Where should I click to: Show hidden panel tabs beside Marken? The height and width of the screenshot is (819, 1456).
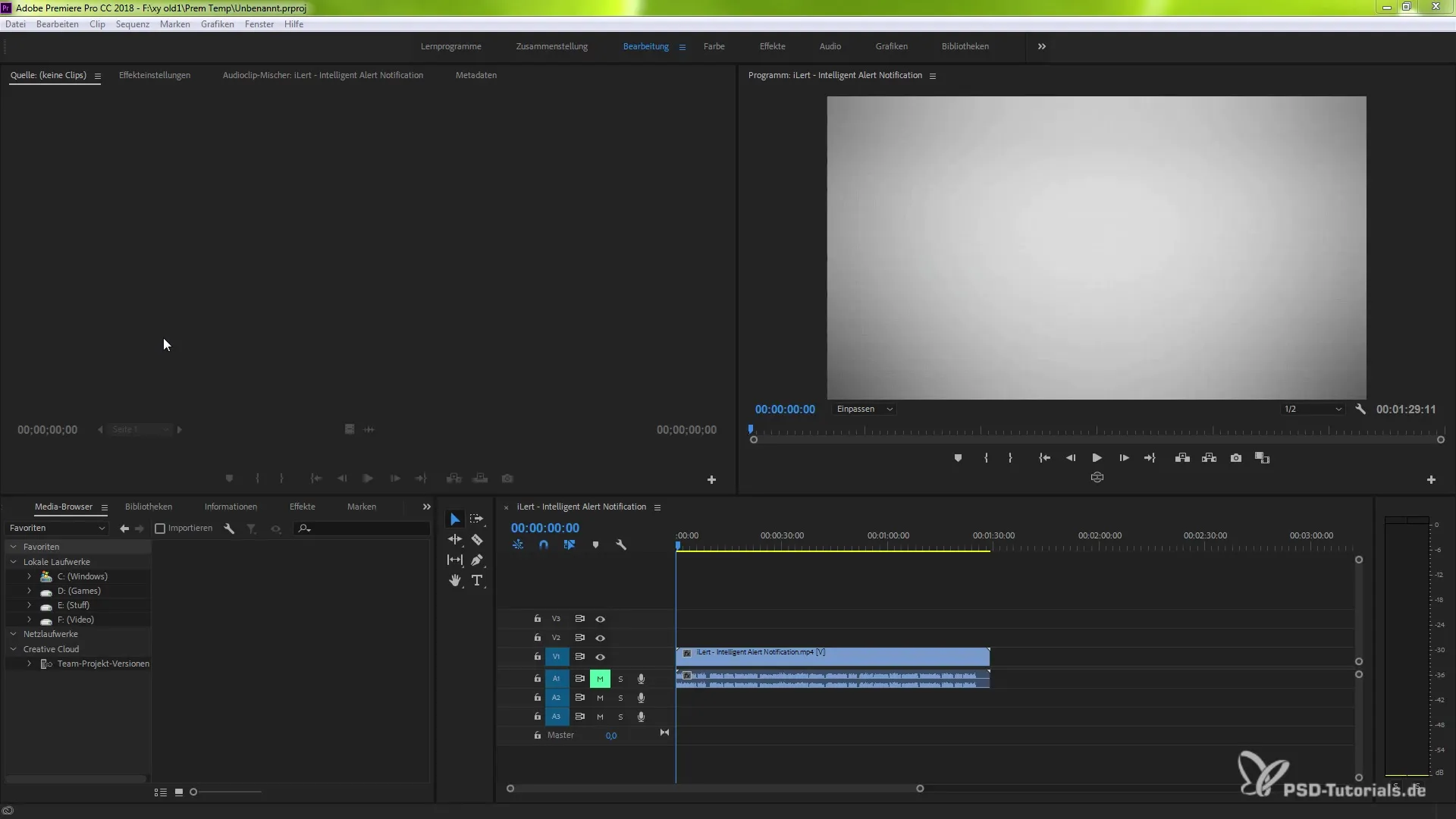pyautogui.click(x=427, y=507)
